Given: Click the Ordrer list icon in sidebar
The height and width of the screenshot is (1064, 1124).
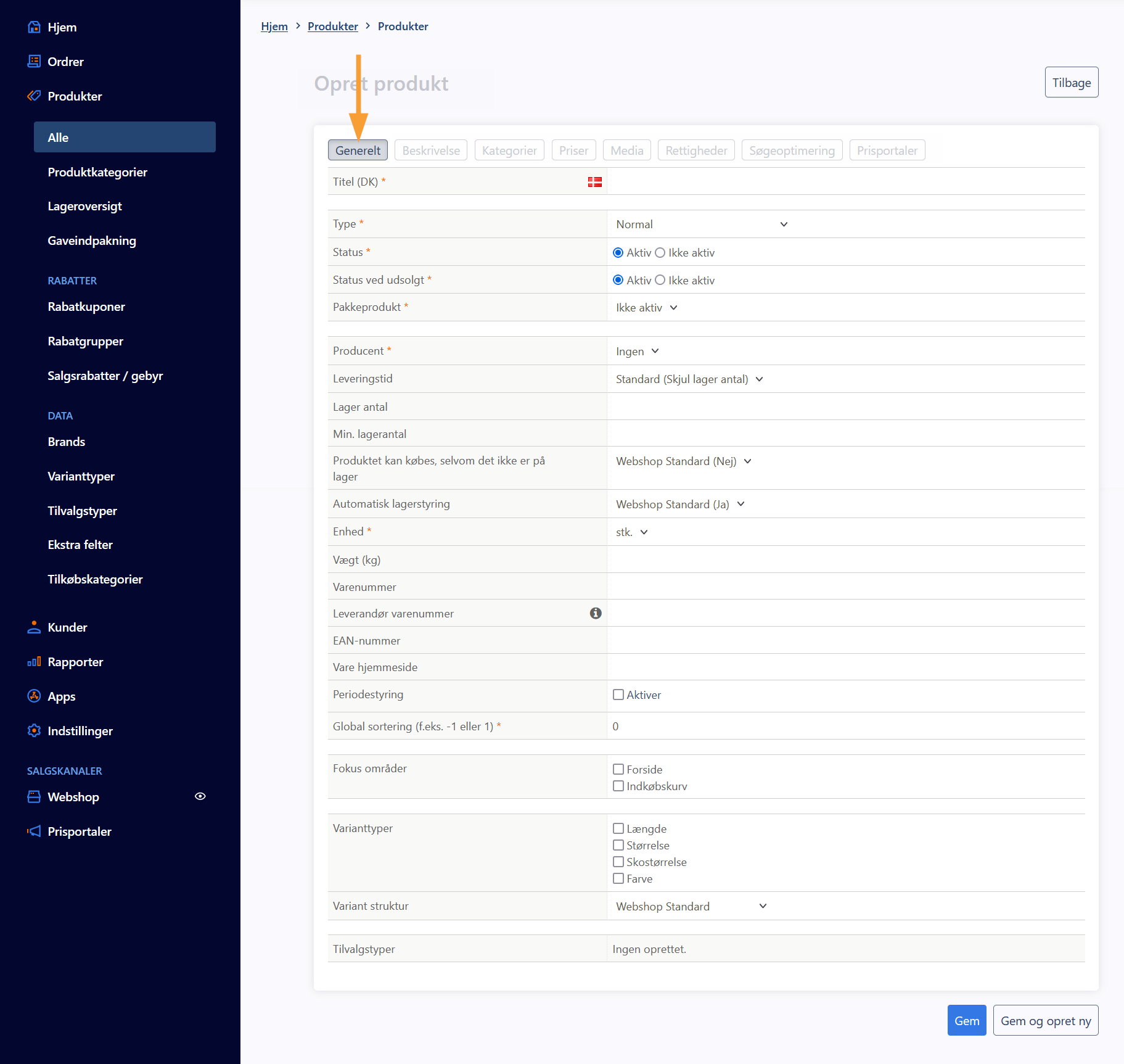Looking at the screenshot, I should coord(34,62).
